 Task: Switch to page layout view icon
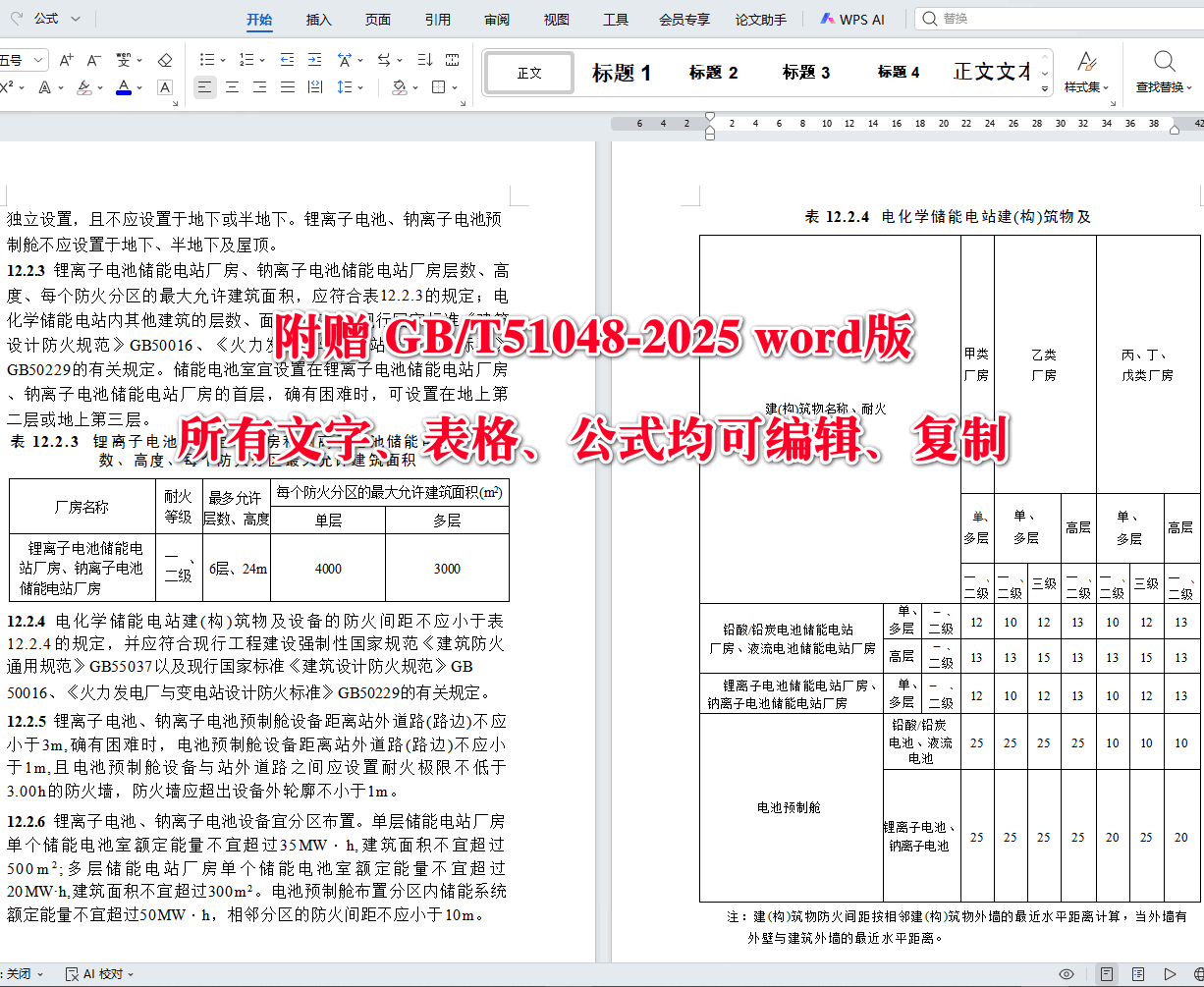tap(1107, 974)
